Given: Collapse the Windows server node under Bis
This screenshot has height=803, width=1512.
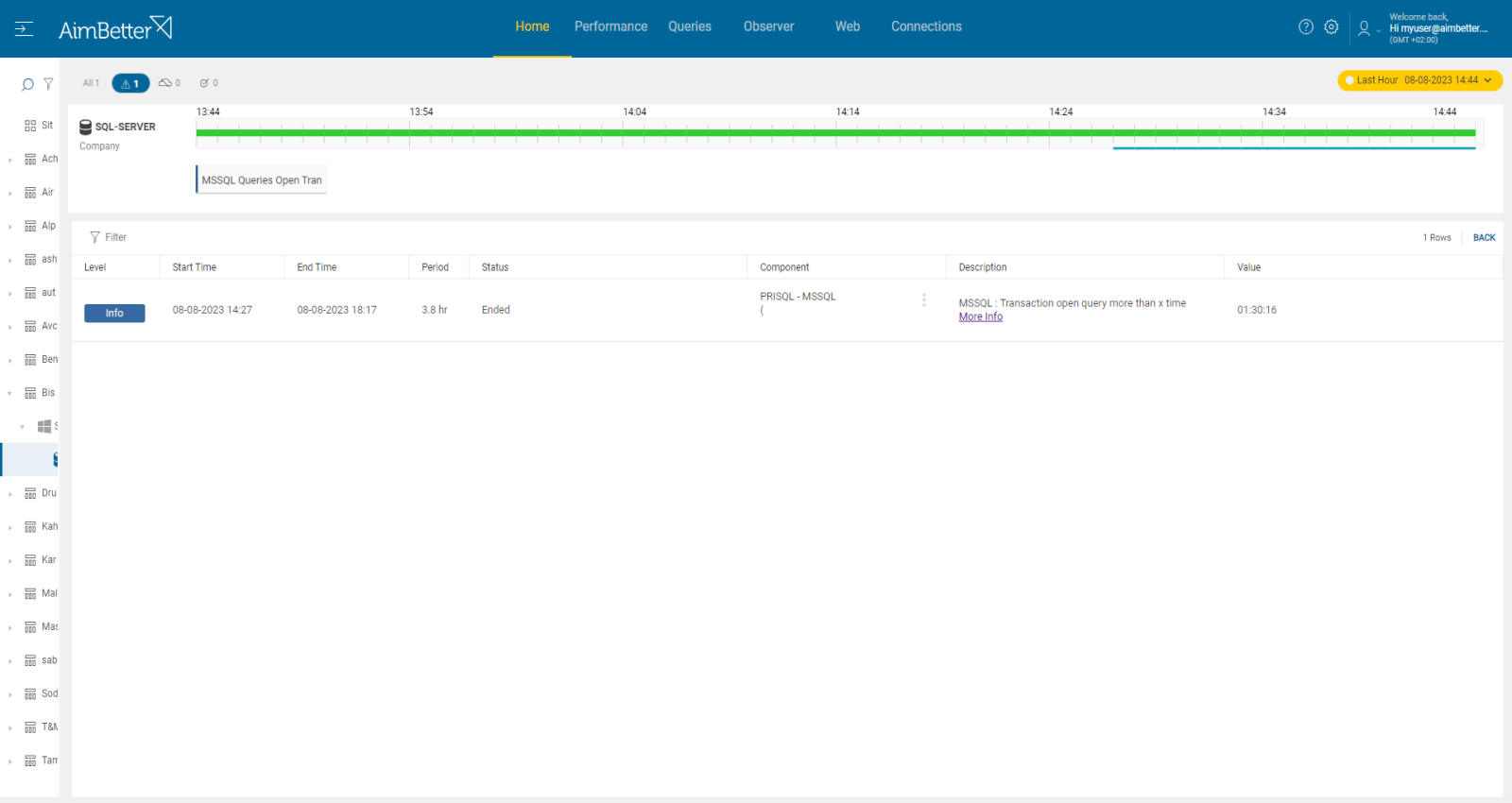Looking at the screenshot, I should (x=23, y=427).
